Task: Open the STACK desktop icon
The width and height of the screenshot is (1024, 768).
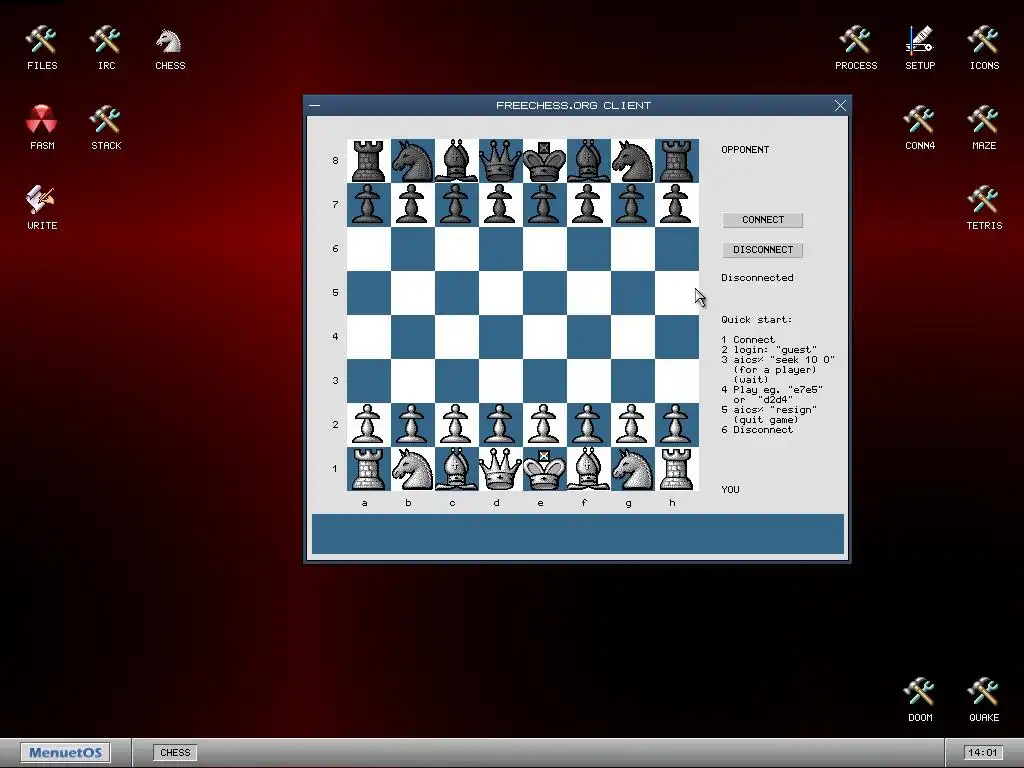Action: point(106,127)
